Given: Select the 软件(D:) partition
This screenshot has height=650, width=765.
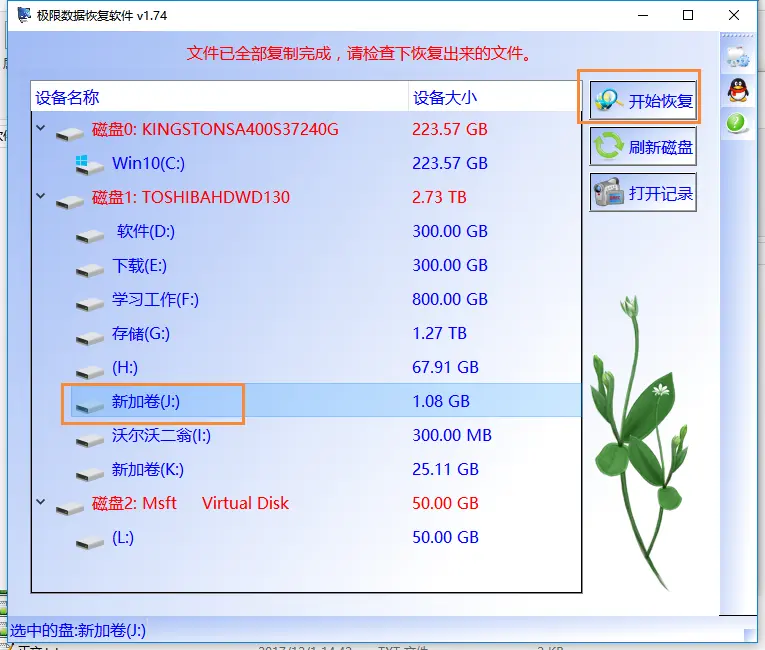Looking at the screenshot, I should click(306, 231).
